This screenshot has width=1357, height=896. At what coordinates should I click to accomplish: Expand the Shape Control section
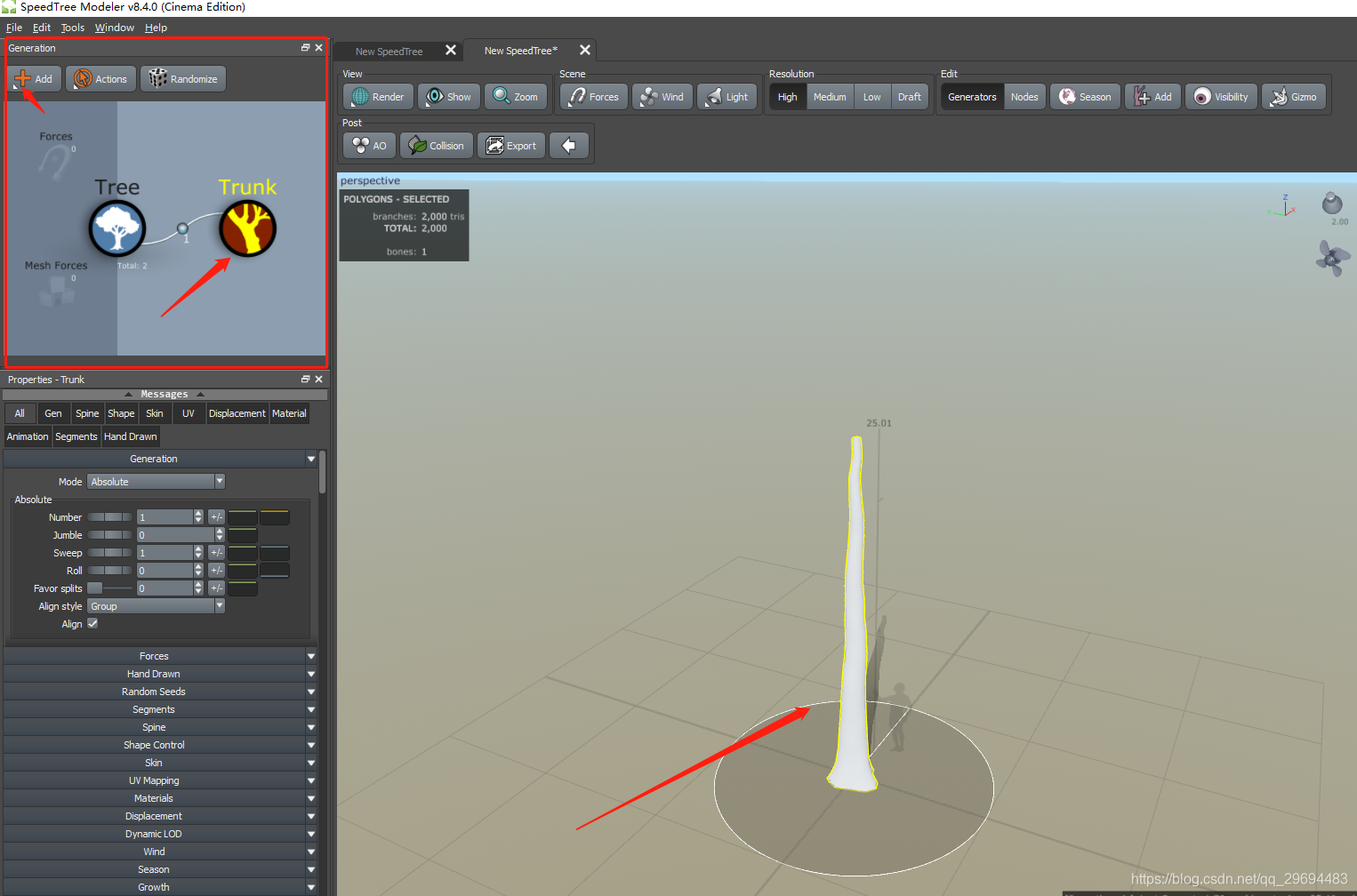click(160, 745)
